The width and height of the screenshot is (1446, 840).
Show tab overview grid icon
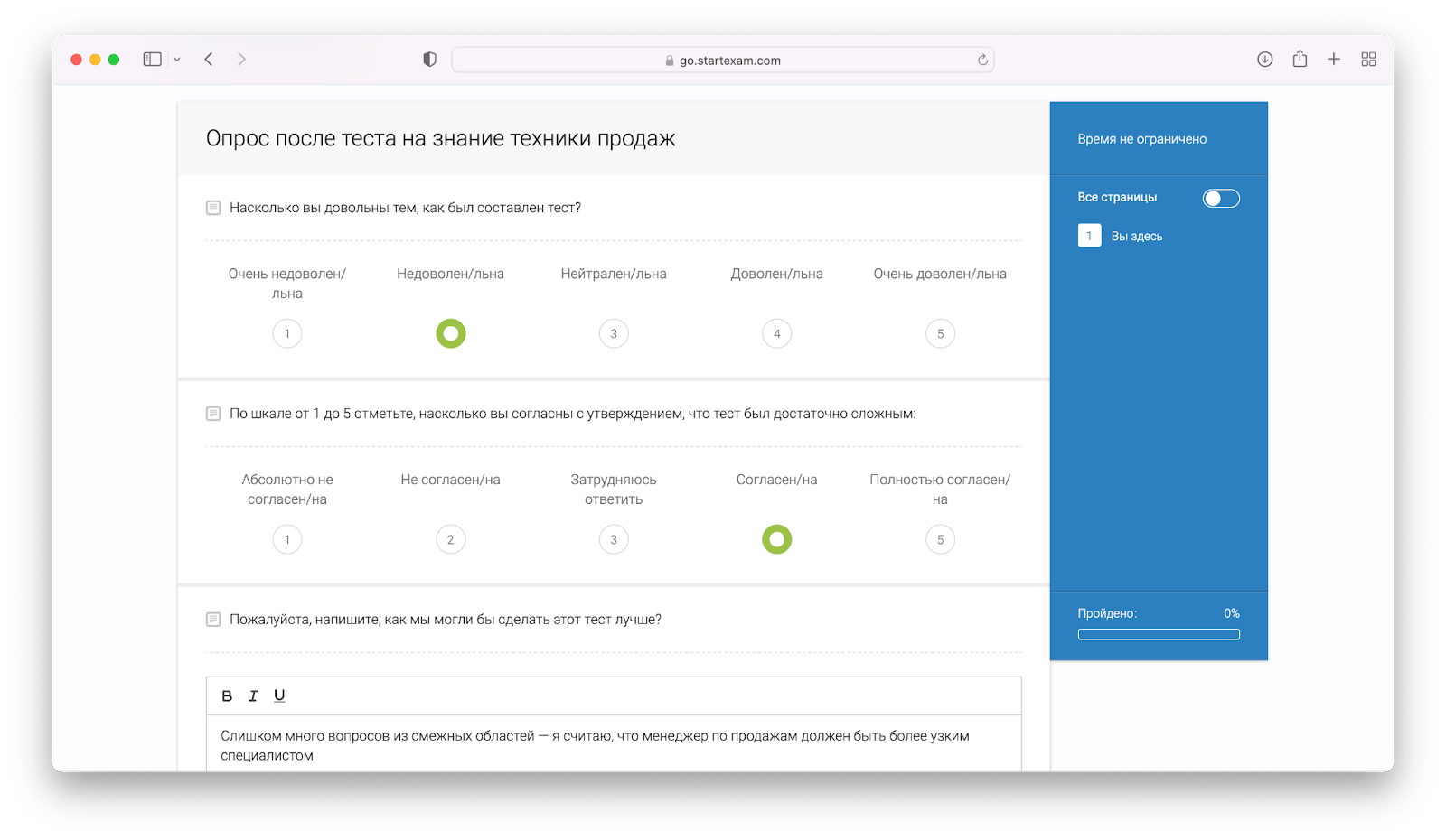click(x=1368, y=60)
